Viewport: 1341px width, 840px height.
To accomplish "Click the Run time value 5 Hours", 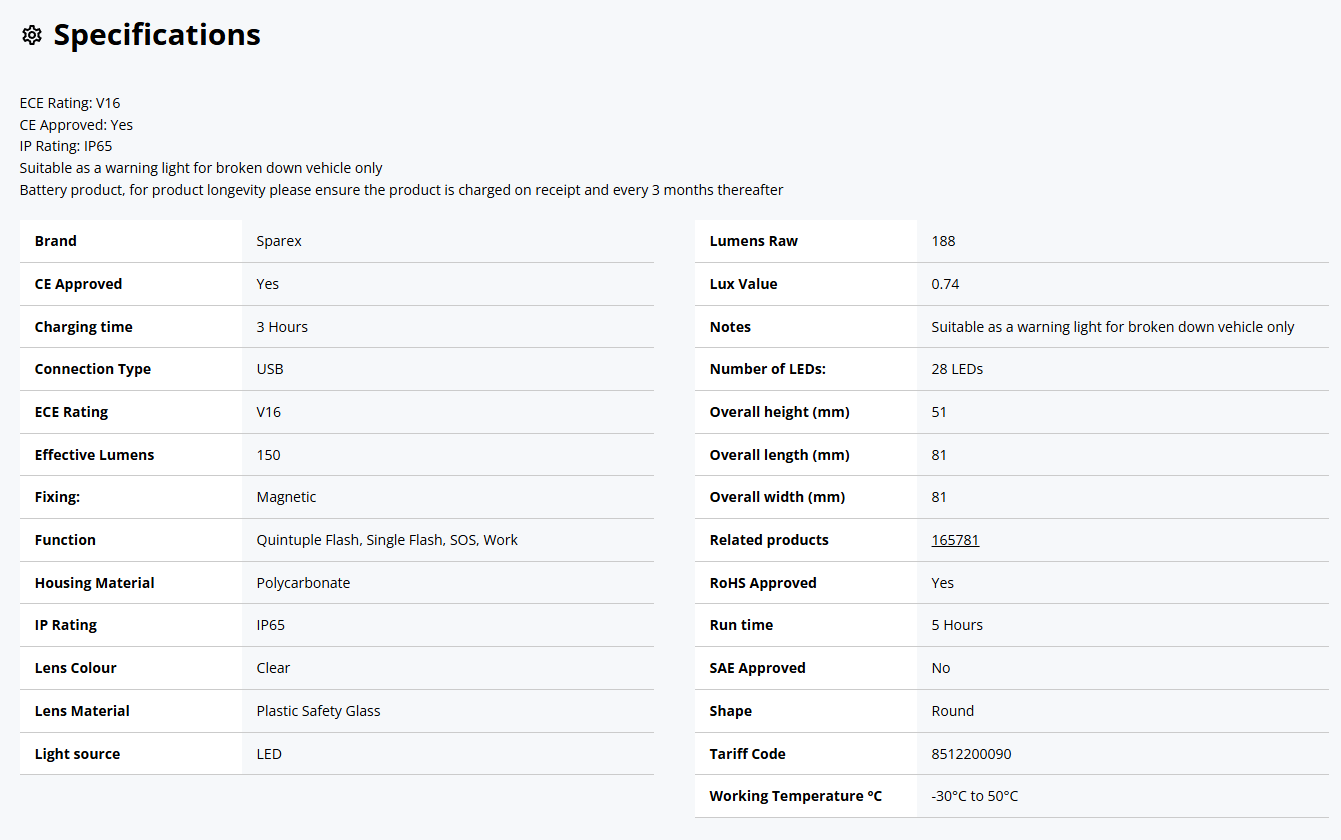I will coord(957,625).
